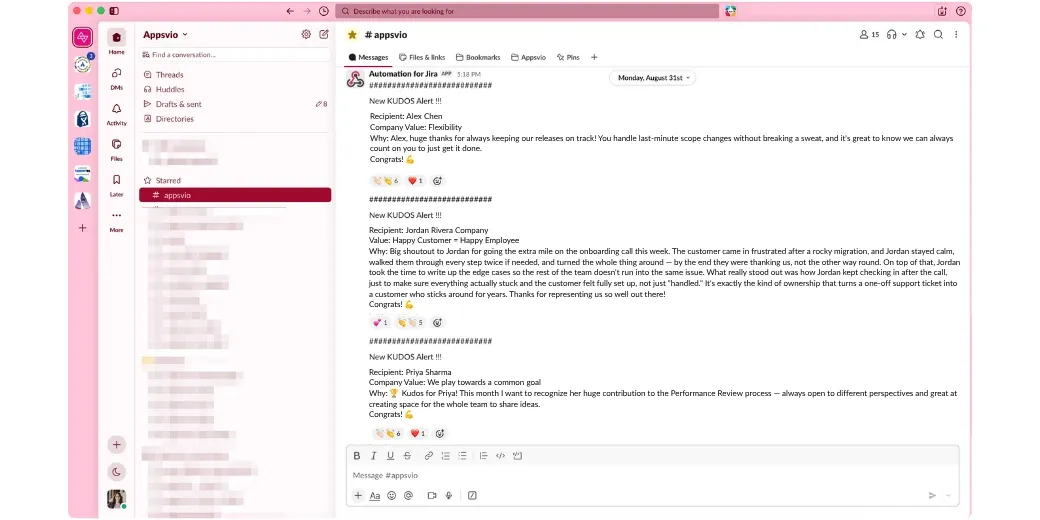This screenshot has width=1040, height=520.
Task: Open history clock icon
Action: coord(324,11)
